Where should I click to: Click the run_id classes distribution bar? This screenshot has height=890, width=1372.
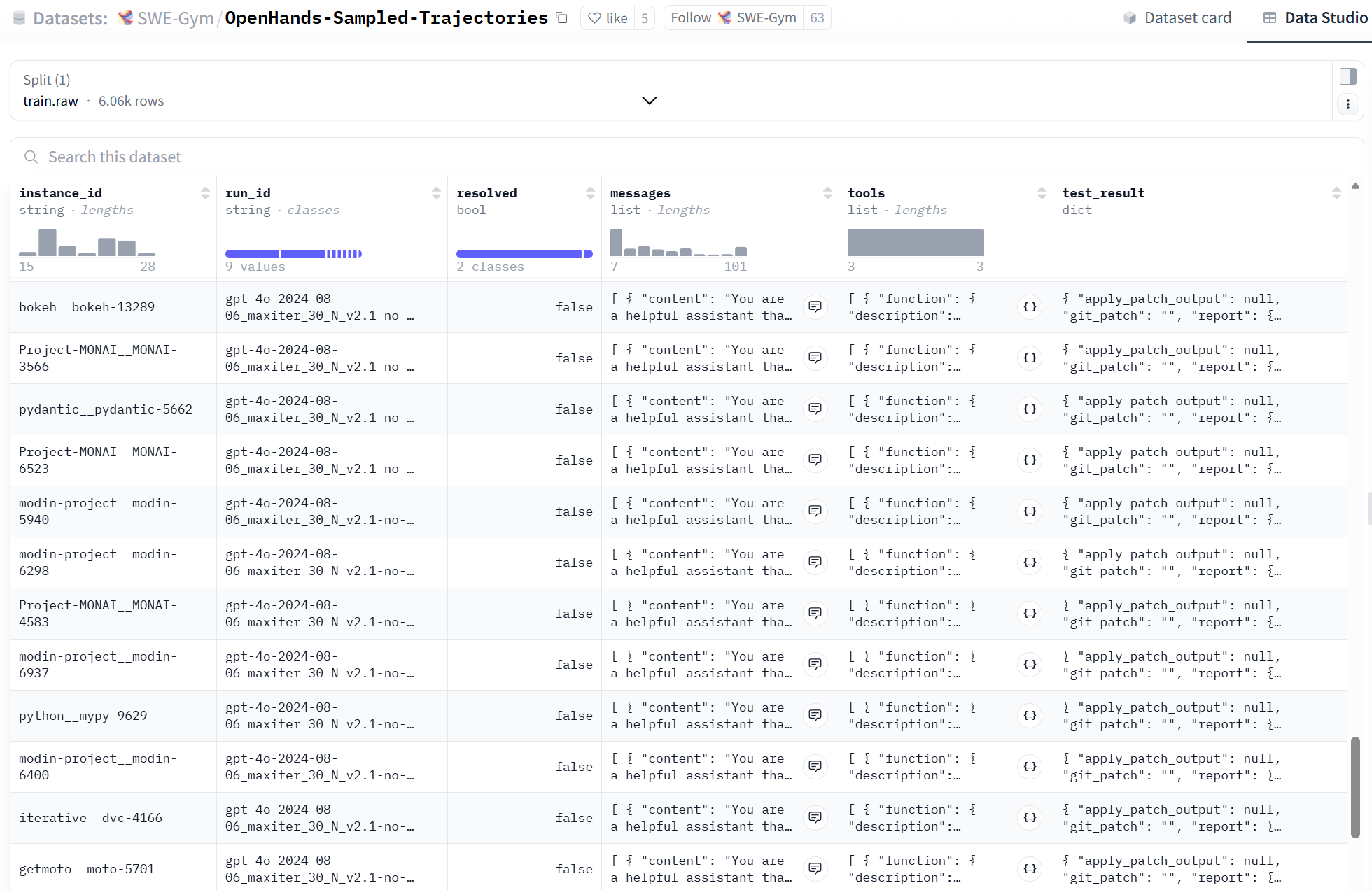tap(293, 254)
